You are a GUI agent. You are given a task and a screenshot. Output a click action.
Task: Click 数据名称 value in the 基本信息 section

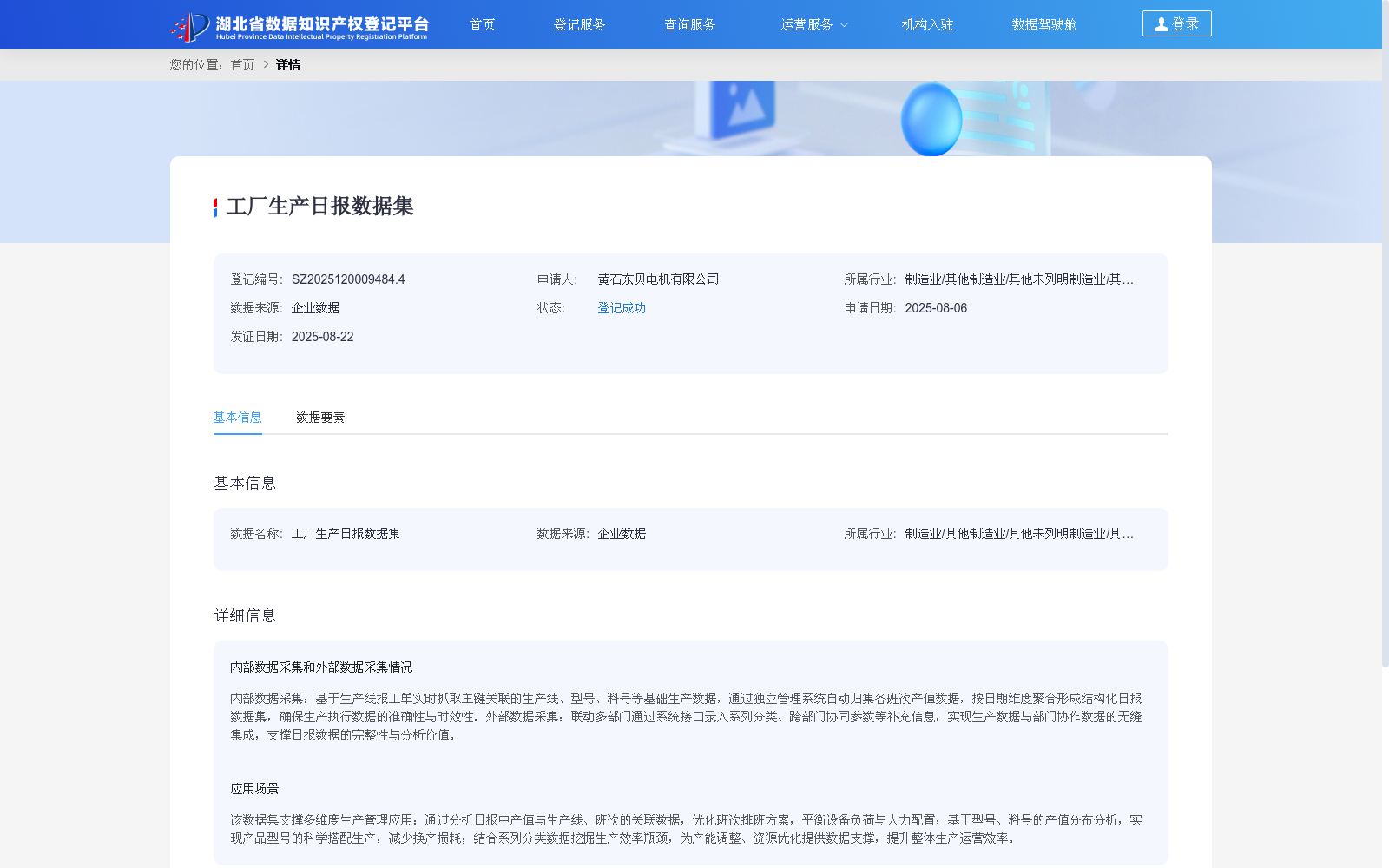(346, 534)
